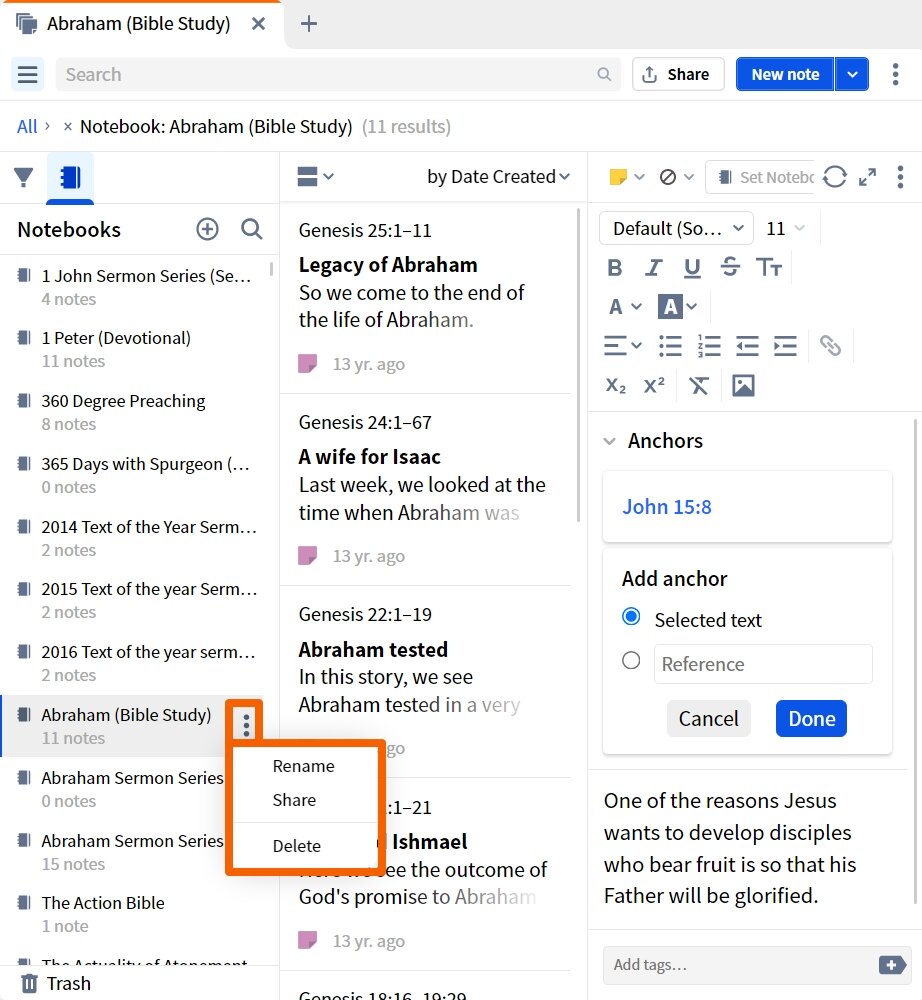Viewport: 922px width, 1000px height.
Task: Open the text highlight color dropdown
Action: coord(677,307)
